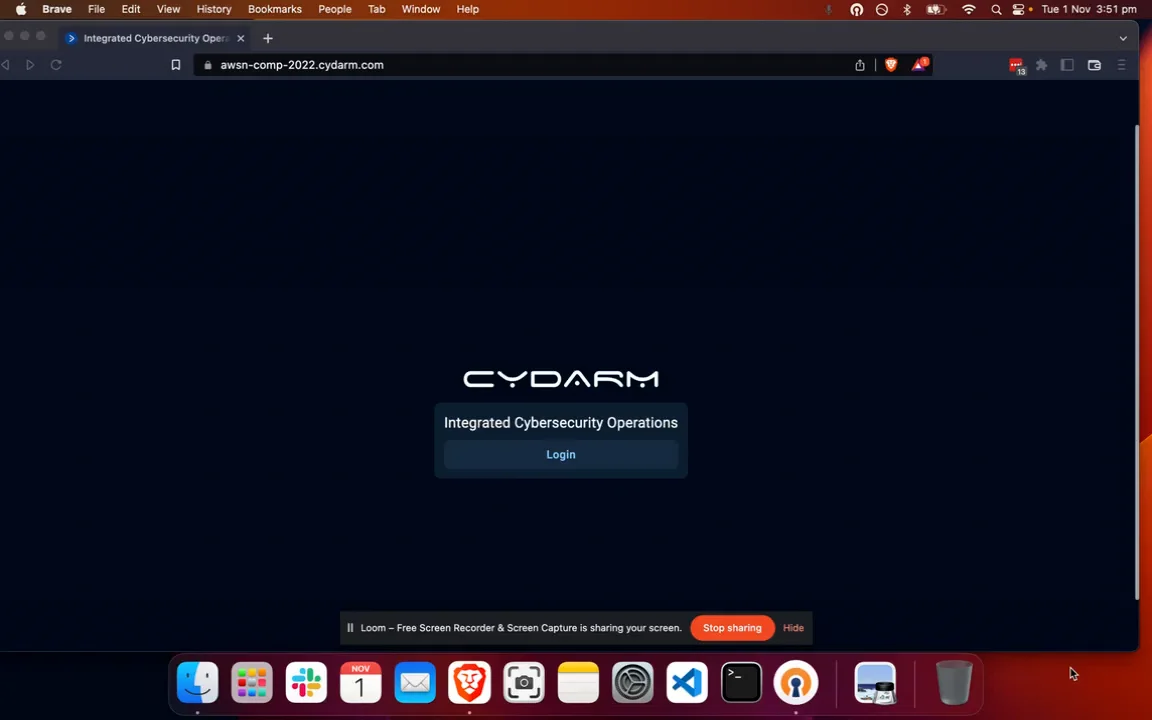Screen dimensions: 1152x720
Task: Open Visual Studio Code from the Dock
Action: click(x=687, y=683)
